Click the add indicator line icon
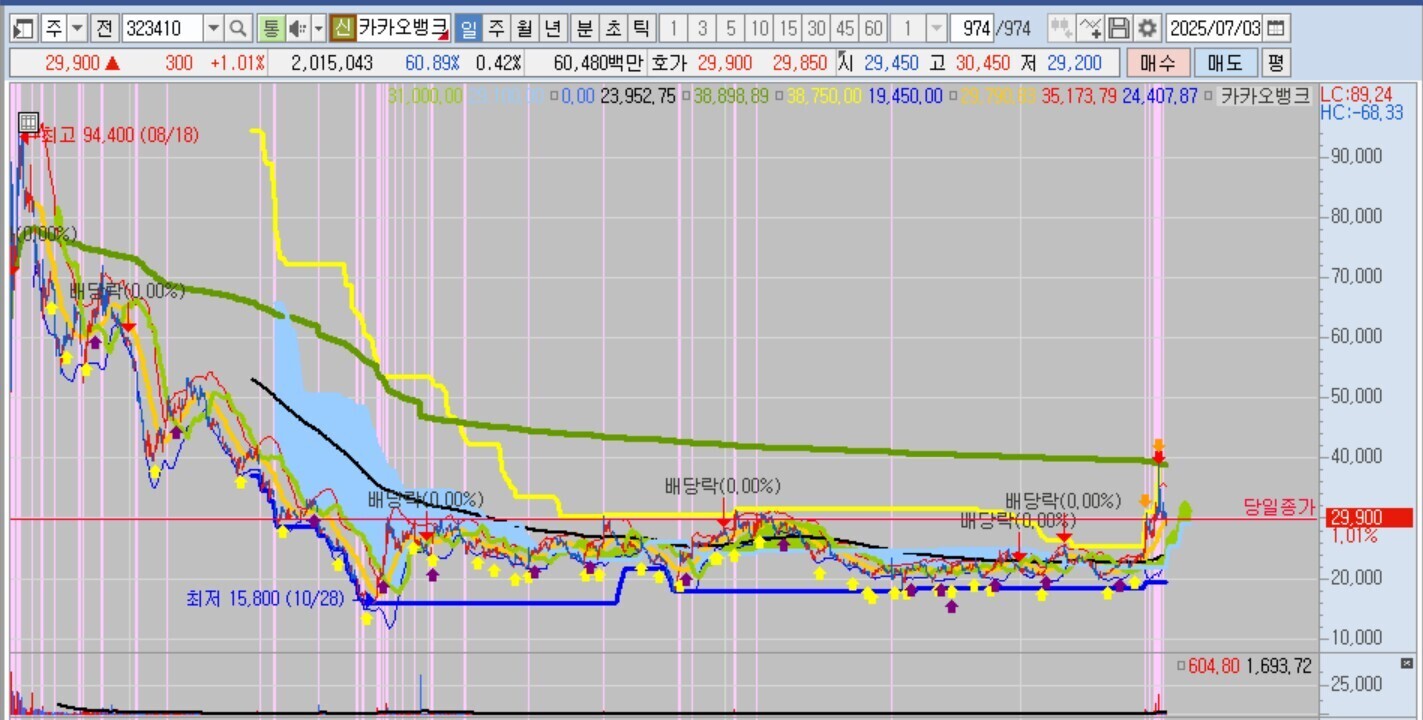The image size is (1423, 720). click(x=1091, y=28)
